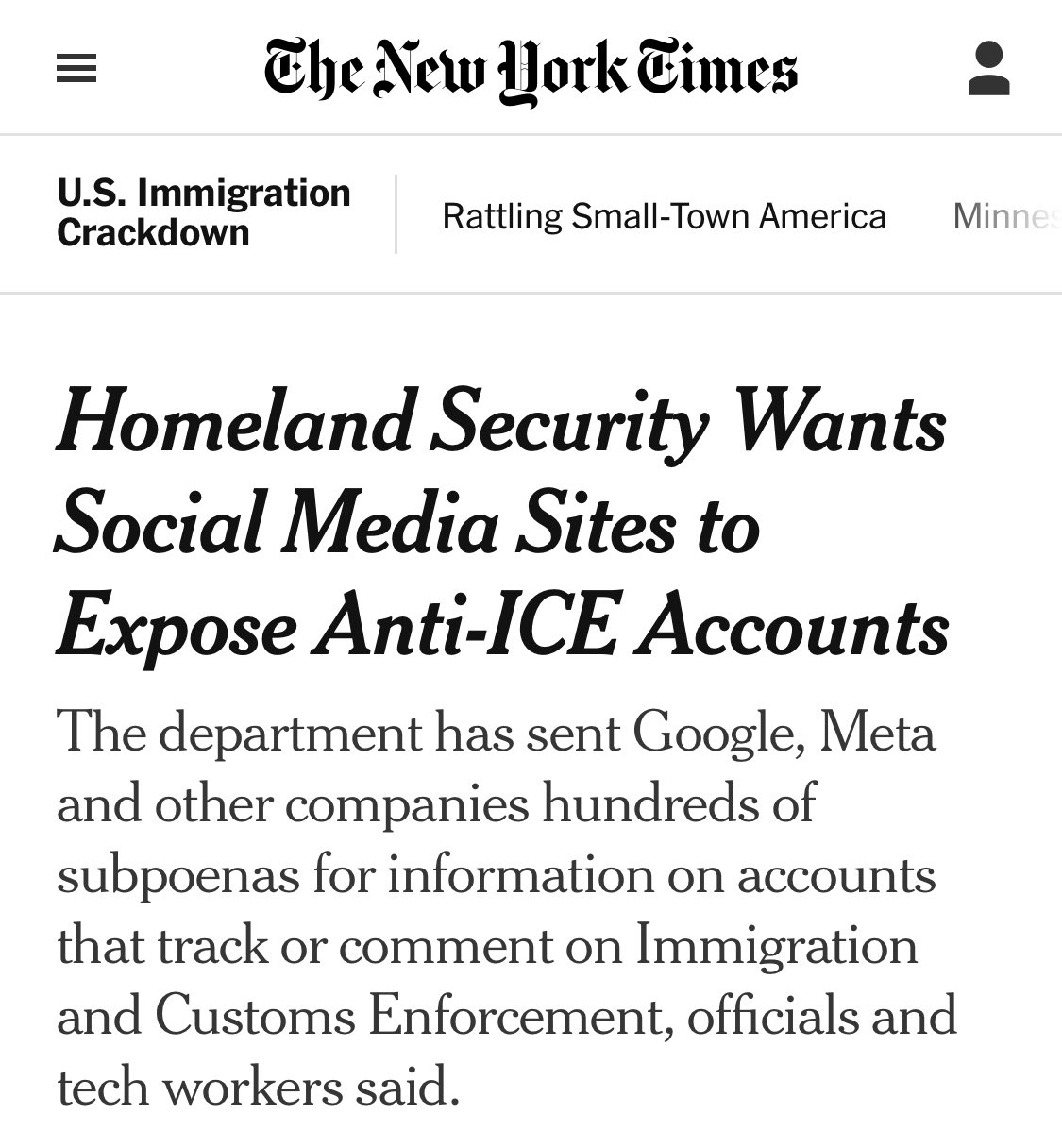This screenshot has width=1062, height=1148.
Task: Click the word Accounts in headline
Action: tap(791, 628)
